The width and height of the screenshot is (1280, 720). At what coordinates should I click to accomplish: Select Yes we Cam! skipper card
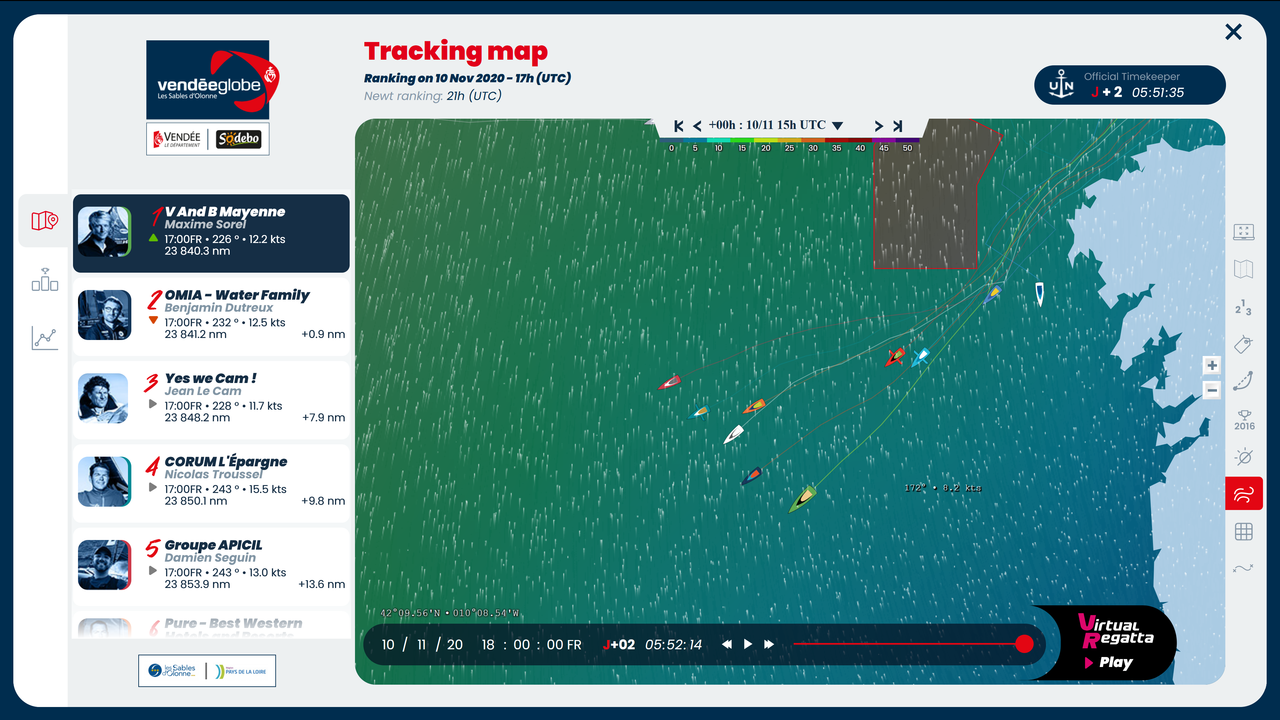click(211, 399)
